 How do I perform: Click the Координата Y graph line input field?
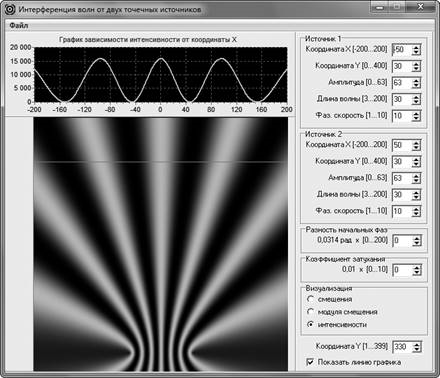[403, 347]
